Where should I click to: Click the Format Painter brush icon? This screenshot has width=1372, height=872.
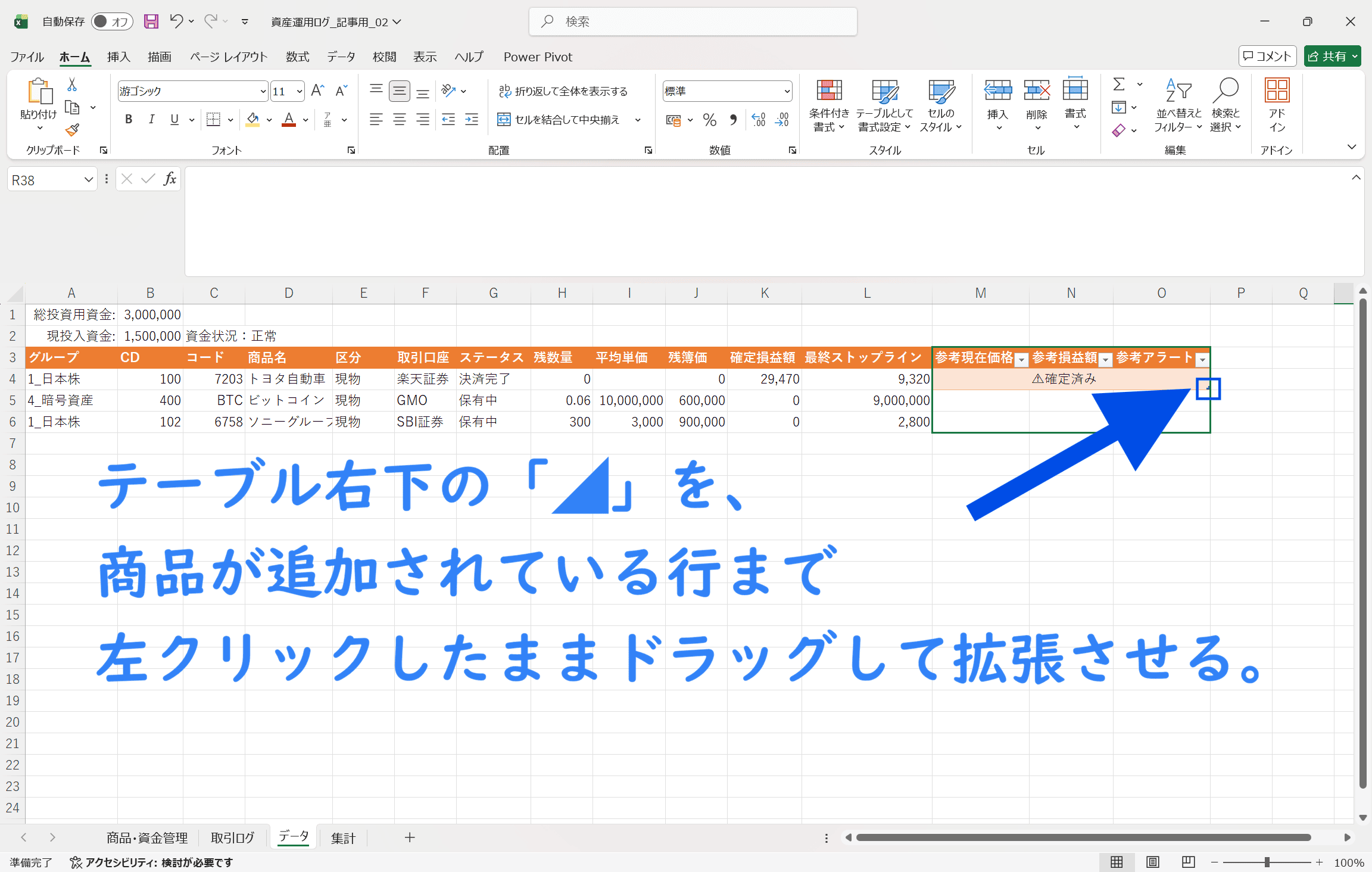pos(72,130)
